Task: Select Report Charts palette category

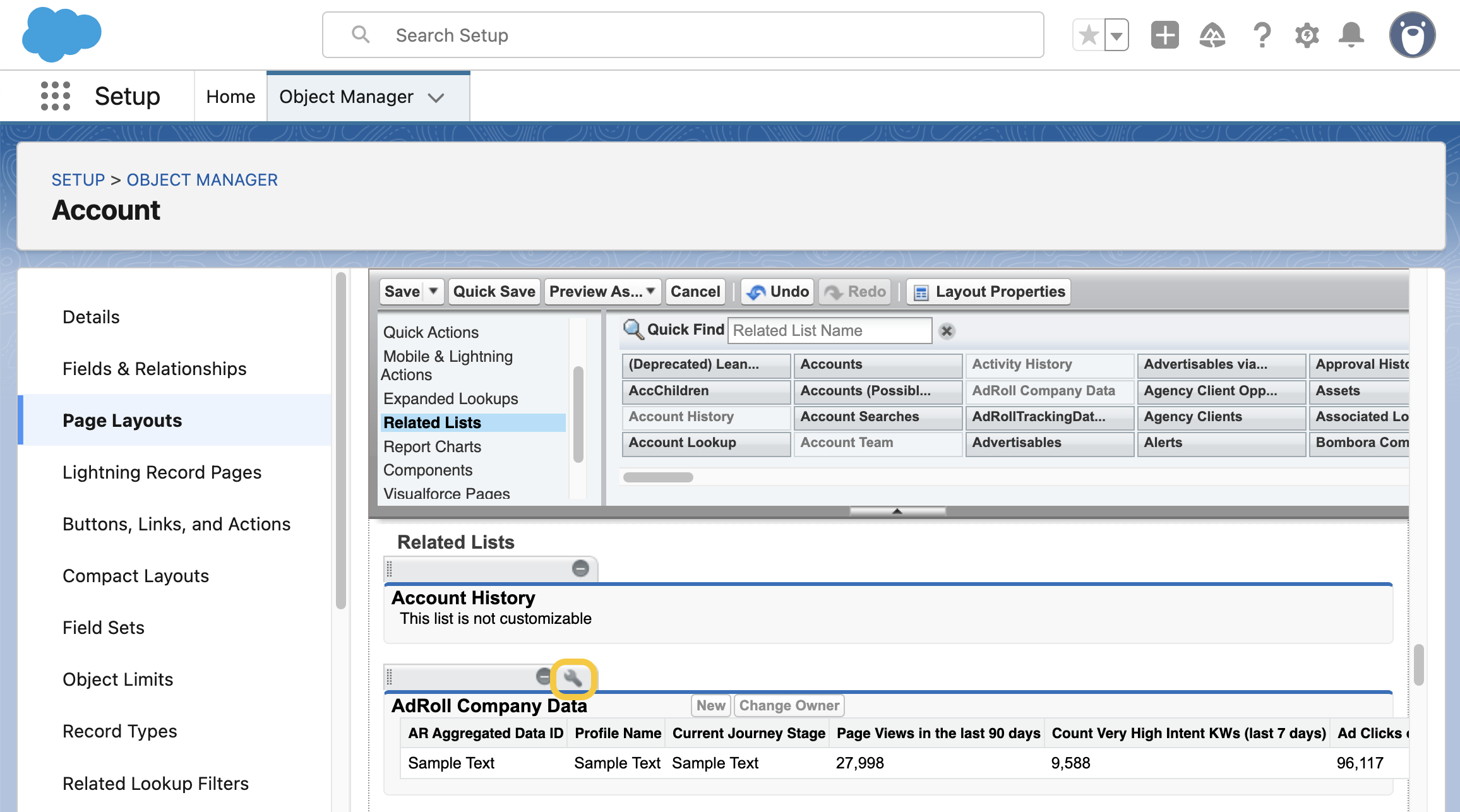Action: pos(432,446)
